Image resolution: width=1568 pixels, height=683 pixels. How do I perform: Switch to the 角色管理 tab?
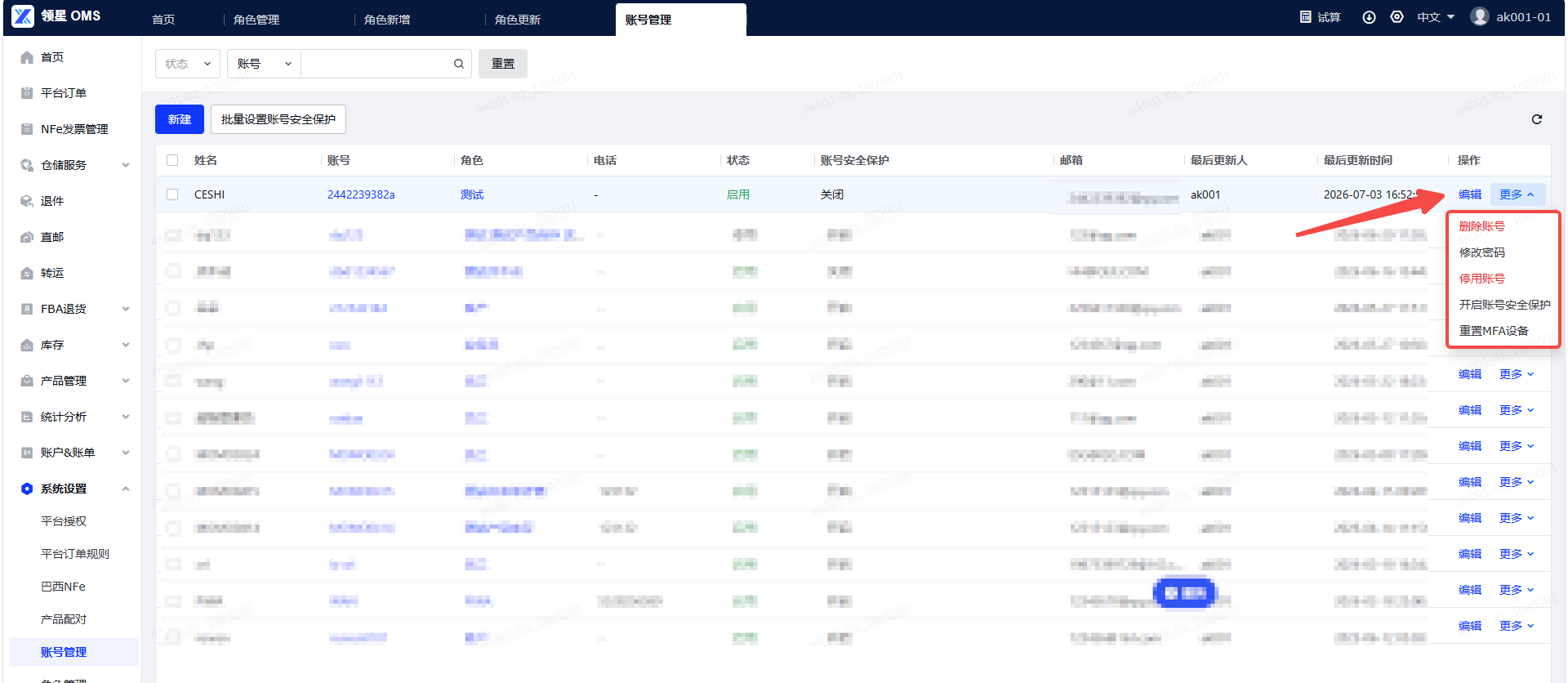tap(256, 20)
